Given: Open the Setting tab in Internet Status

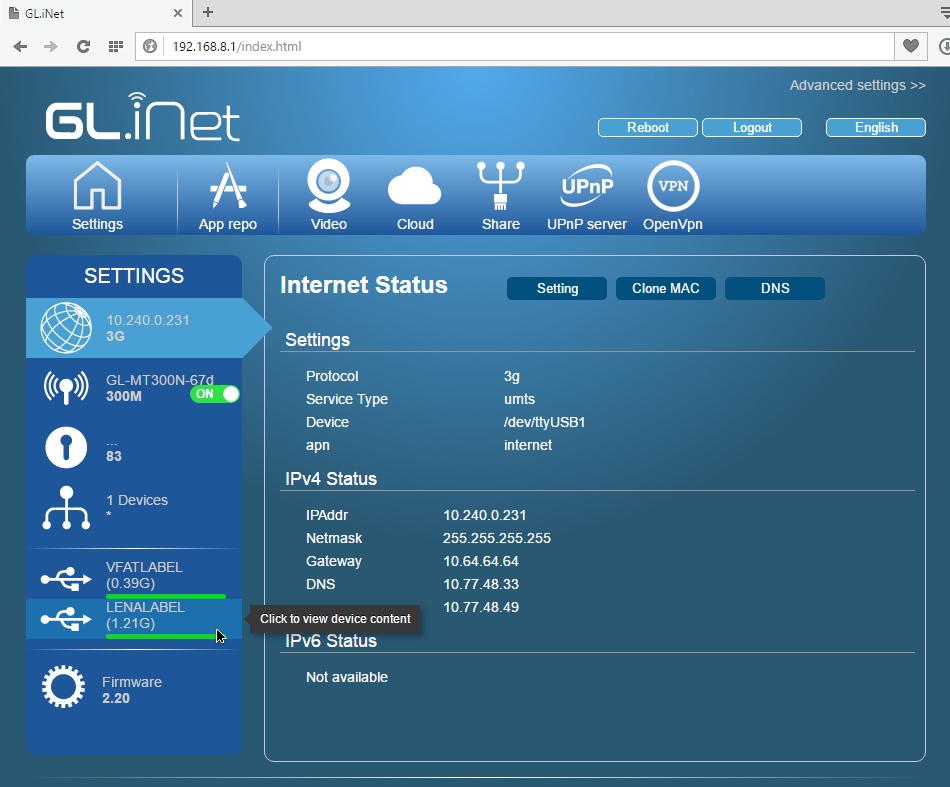Looking at the screenshot, I should pos(557,288).
